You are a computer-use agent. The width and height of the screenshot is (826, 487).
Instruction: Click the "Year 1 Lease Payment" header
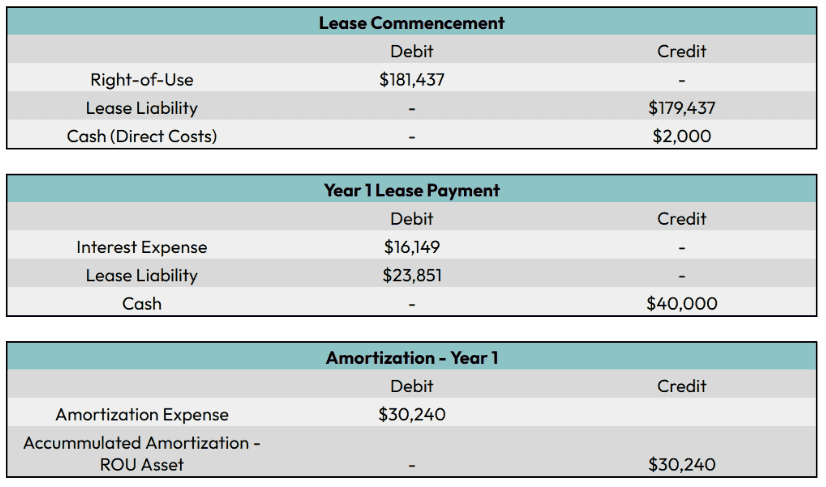(412, 190)
